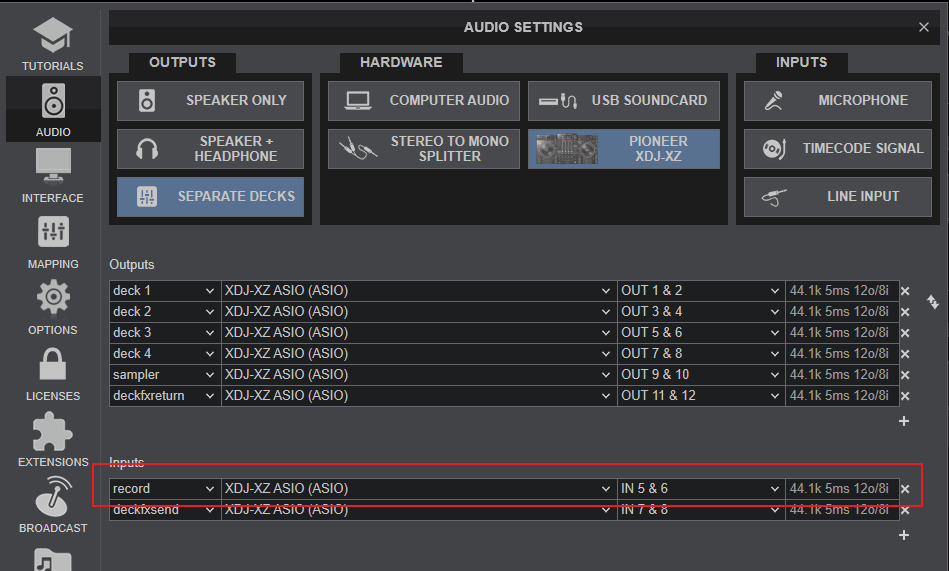Select USB Soundcard hardware option
The image size is (949, 571).
point(623,101)
